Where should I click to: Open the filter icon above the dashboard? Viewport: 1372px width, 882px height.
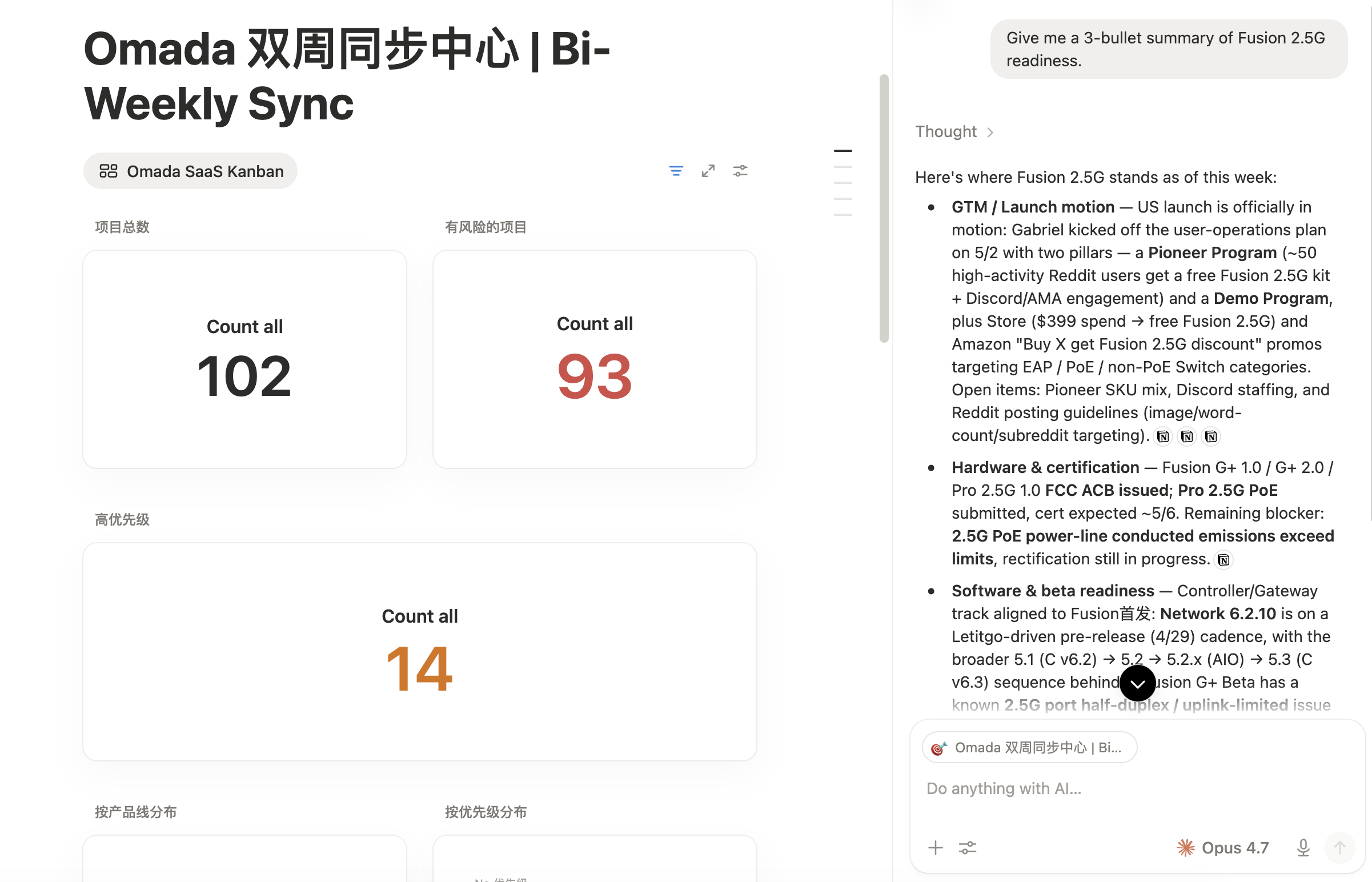click(676, 171)
